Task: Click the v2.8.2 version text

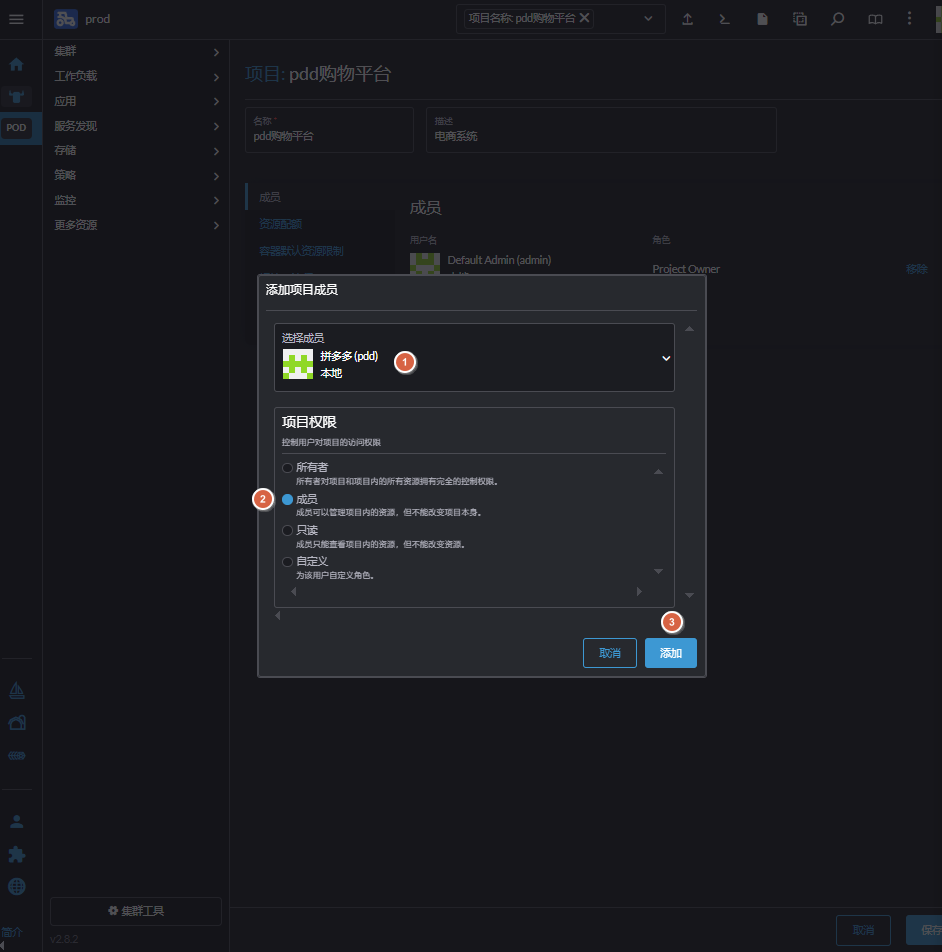Action: [64, 939]
